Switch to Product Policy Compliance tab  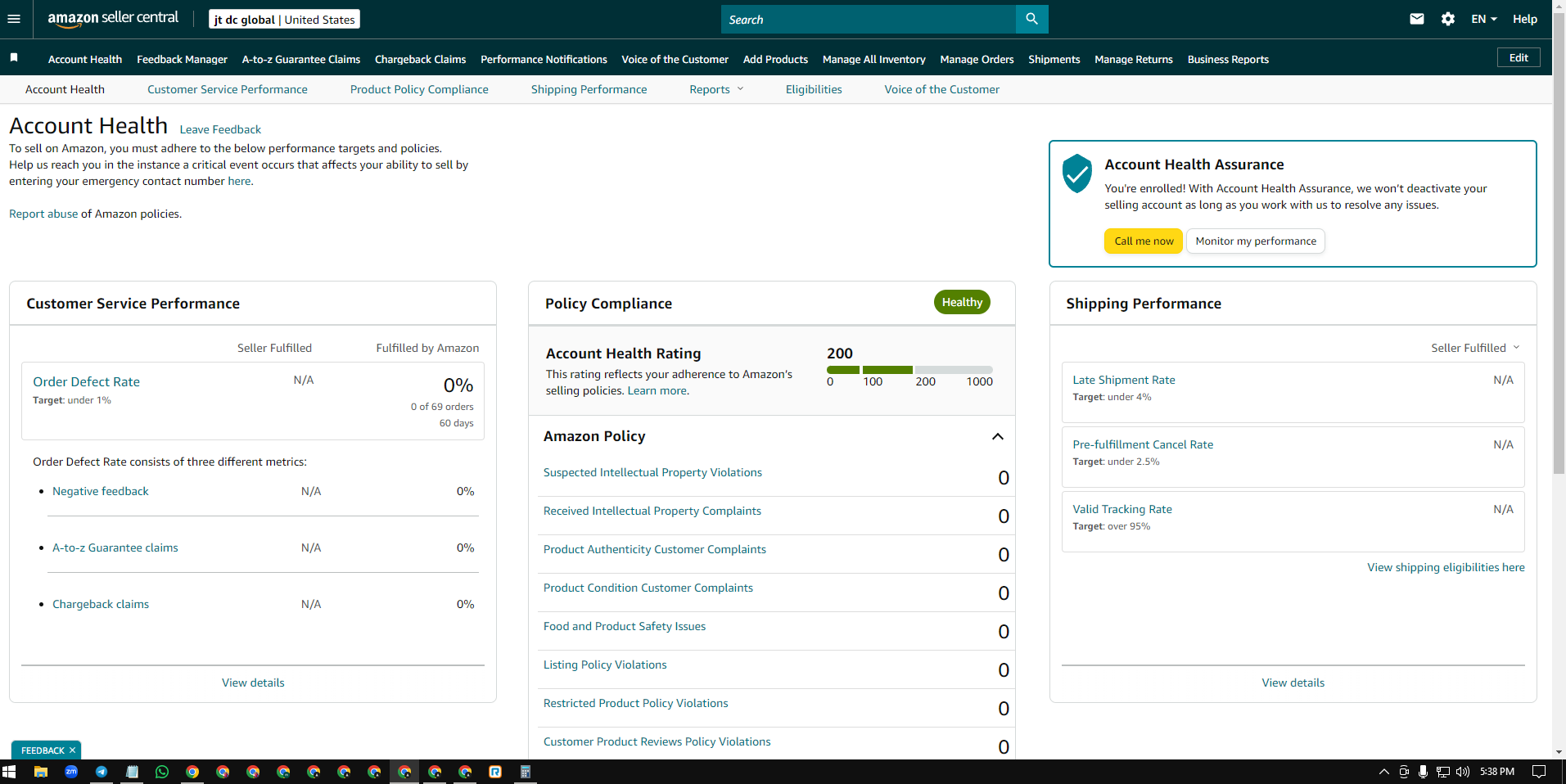pyautogui.click(x=419, y=89)
